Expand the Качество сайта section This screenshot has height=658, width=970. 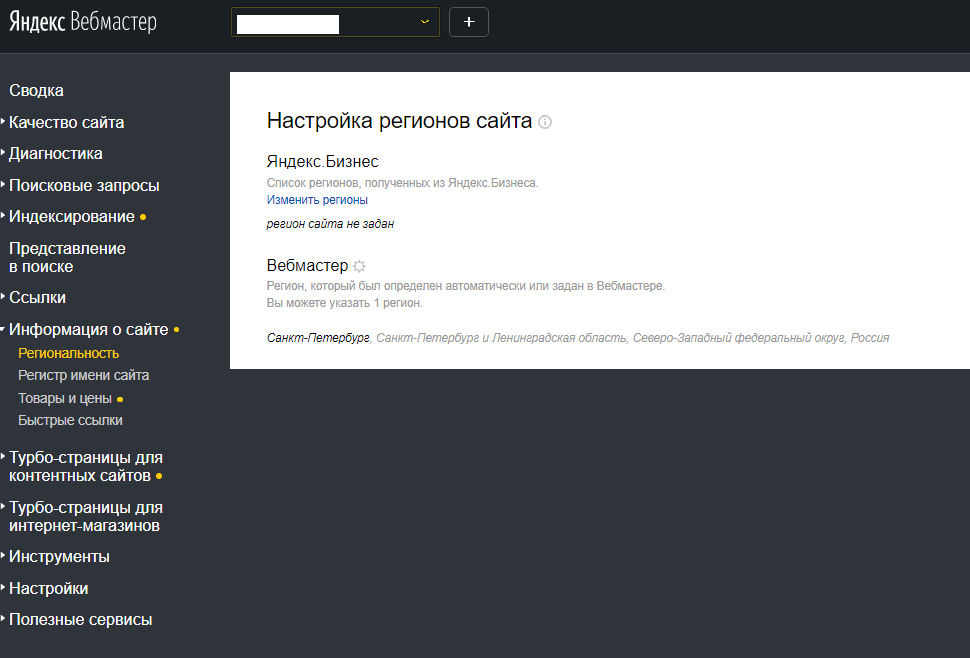pyautogui.click(x=66, y=122)
